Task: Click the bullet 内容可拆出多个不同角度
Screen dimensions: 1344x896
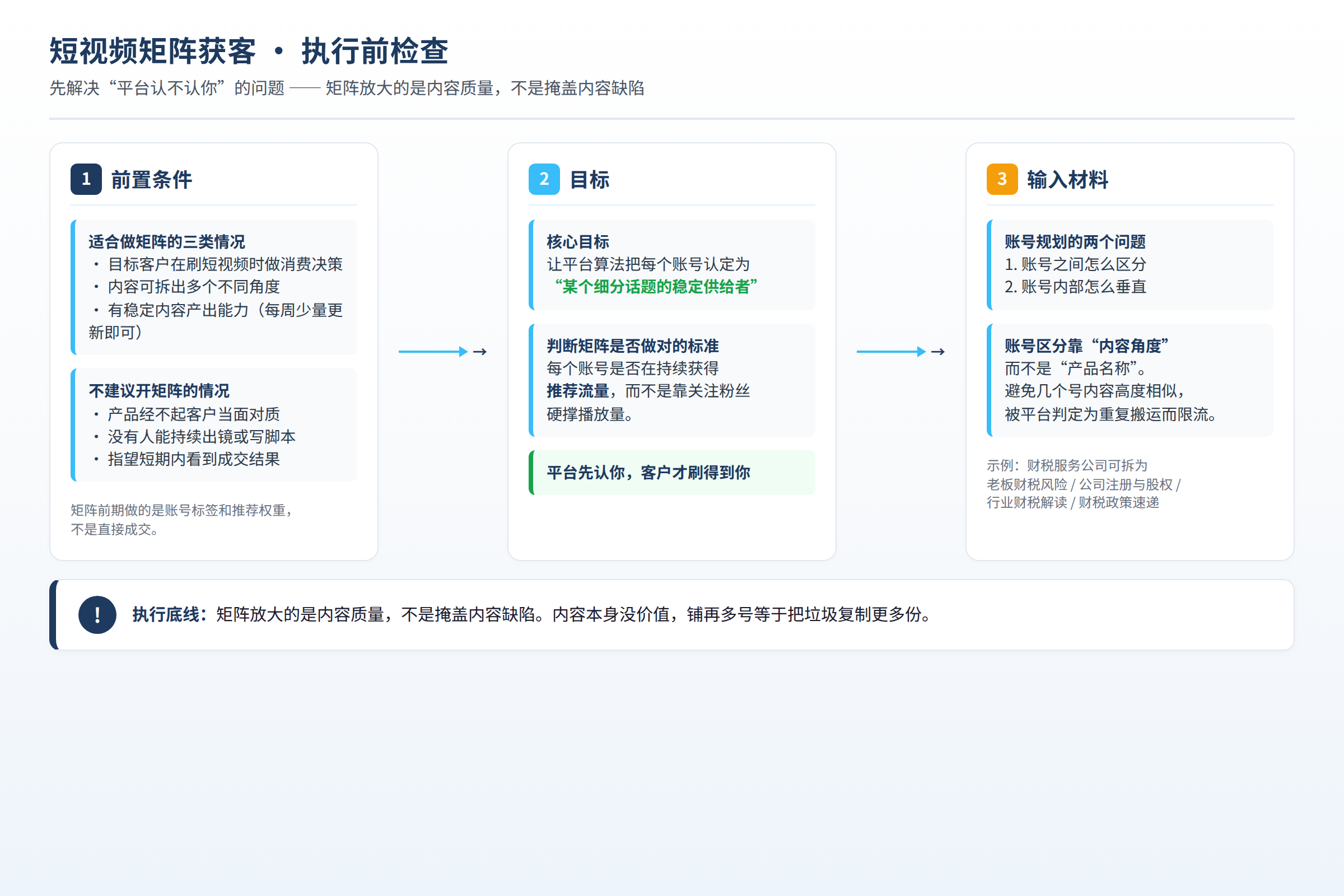Action: point(186,287)
